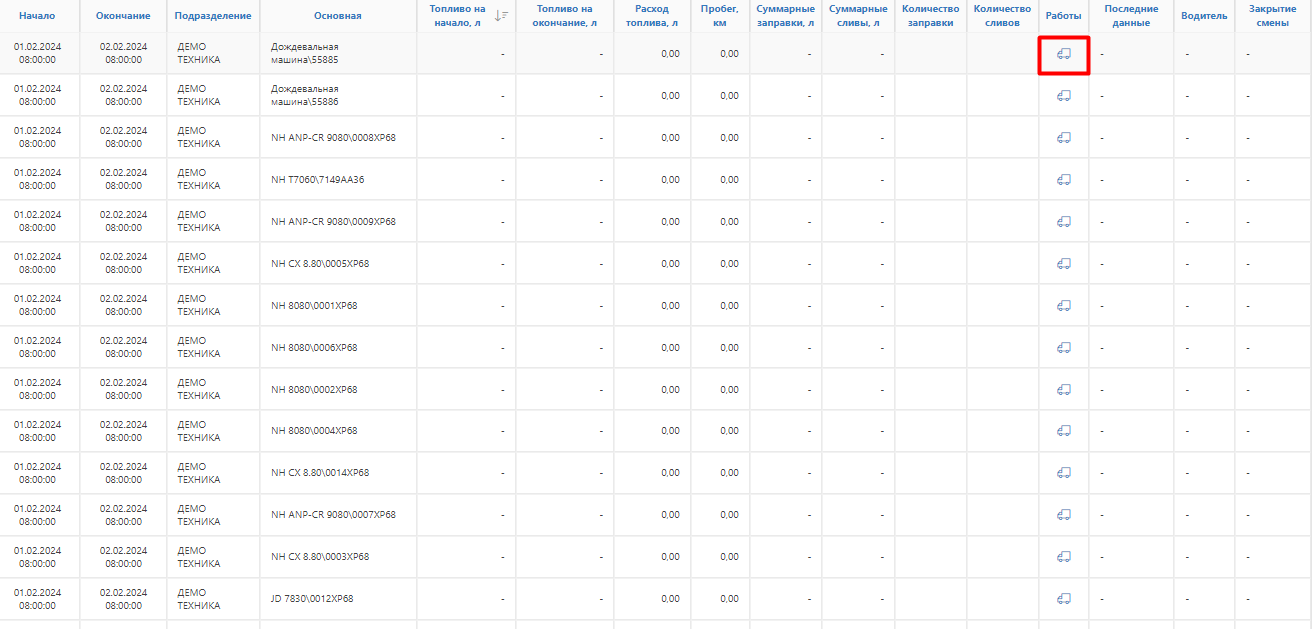Open works icon for NH 8080\0006XP68
The height and width of the screenshot is (629, 1315).
[1064, 348]
